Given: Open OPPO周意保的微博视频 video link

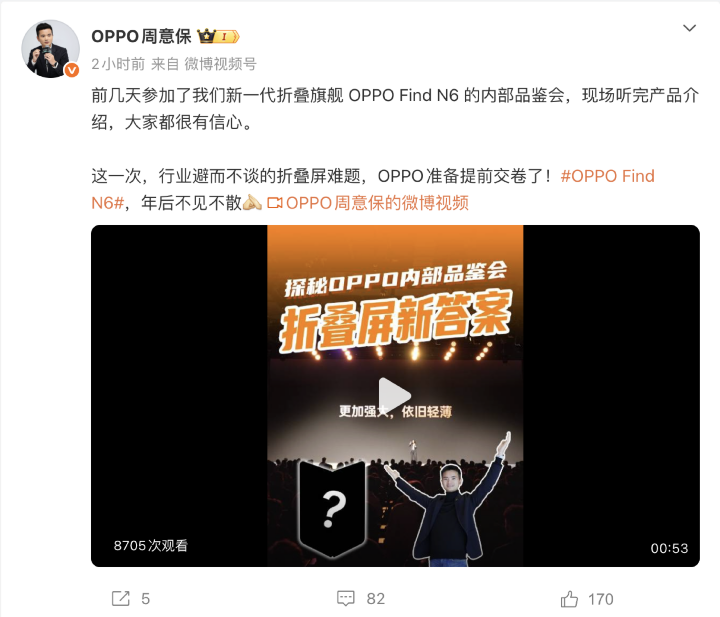Looking at the screenshot, I should pyautogui.click(x=377, y=203).
